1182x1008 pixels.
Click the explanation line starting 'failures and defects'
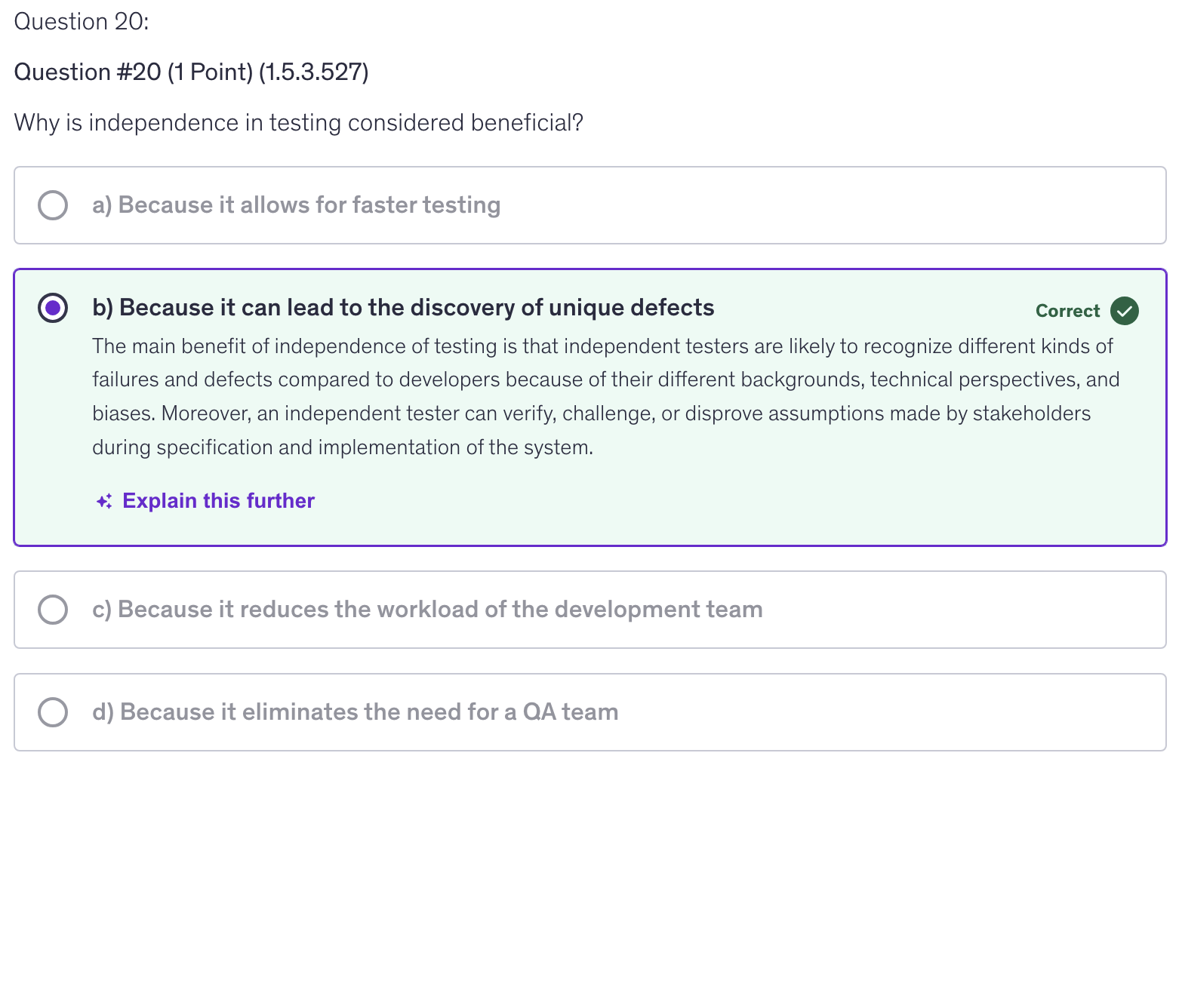[605, 380]
